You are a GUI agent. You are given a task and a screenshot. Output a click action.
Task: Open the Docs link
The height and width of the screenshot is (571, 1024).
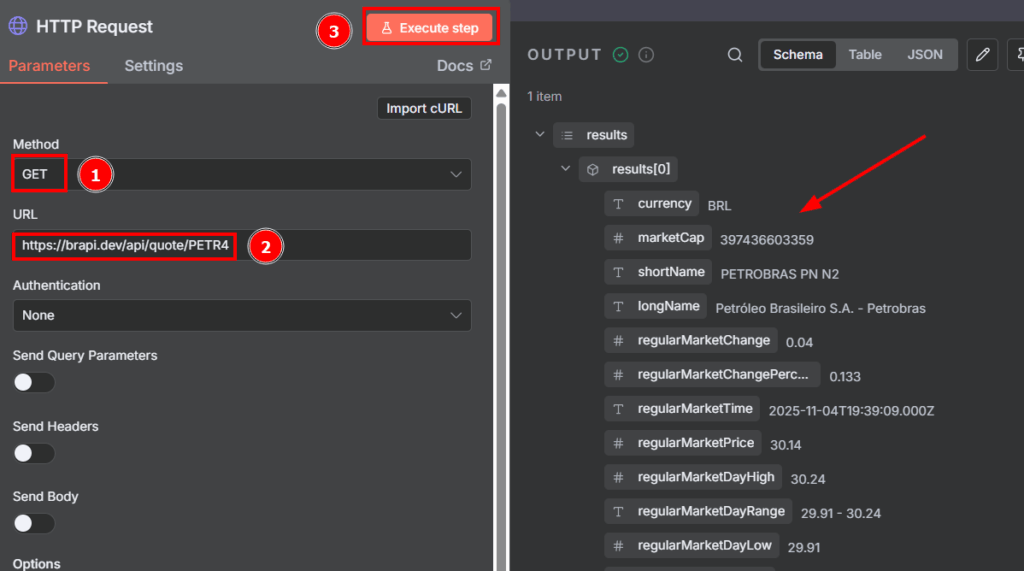point(464,66)
